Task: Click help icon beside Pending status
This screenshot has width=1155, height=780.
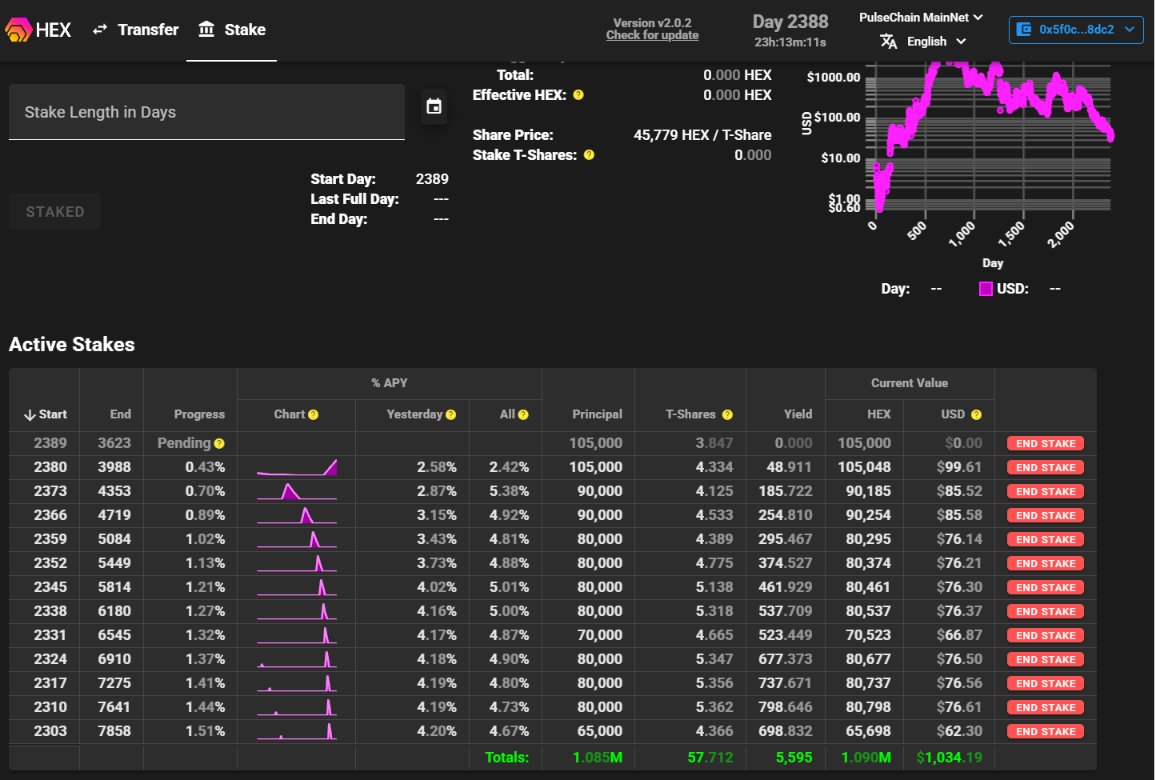Action: tap(219, 443)
